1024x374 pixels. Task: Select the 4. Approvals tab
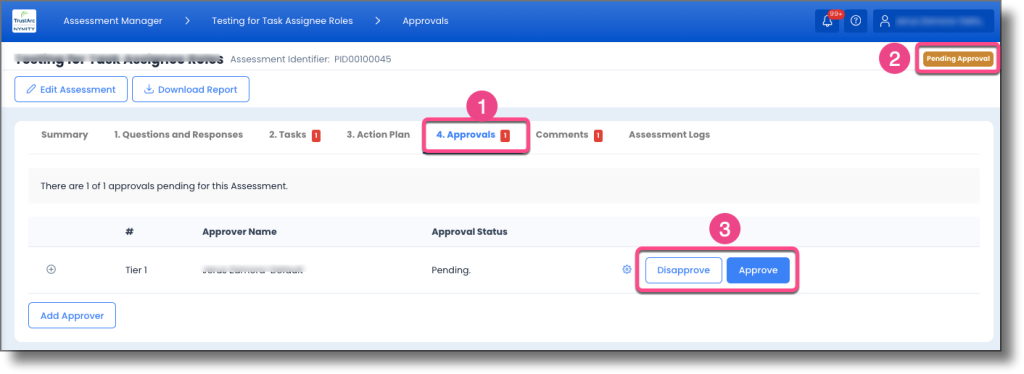[x=473, y=135]
